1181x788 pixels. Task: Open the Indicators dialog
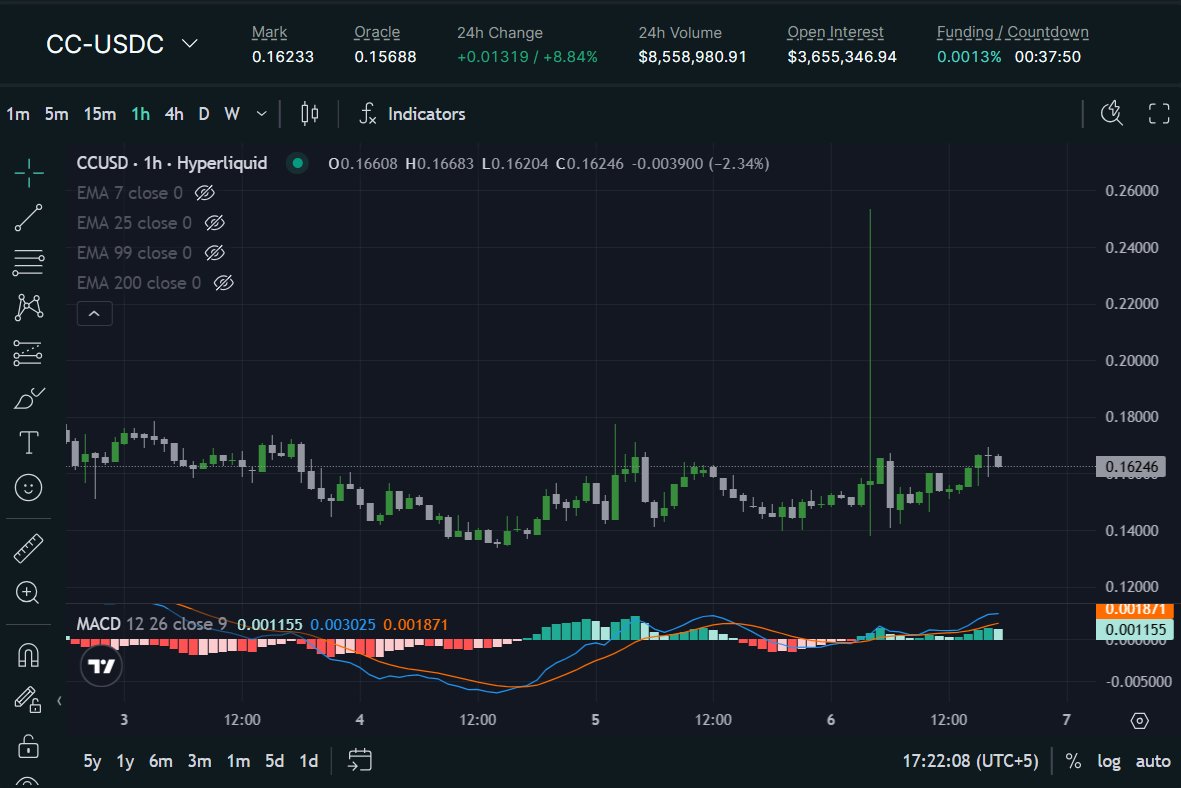tap(412, 114)
